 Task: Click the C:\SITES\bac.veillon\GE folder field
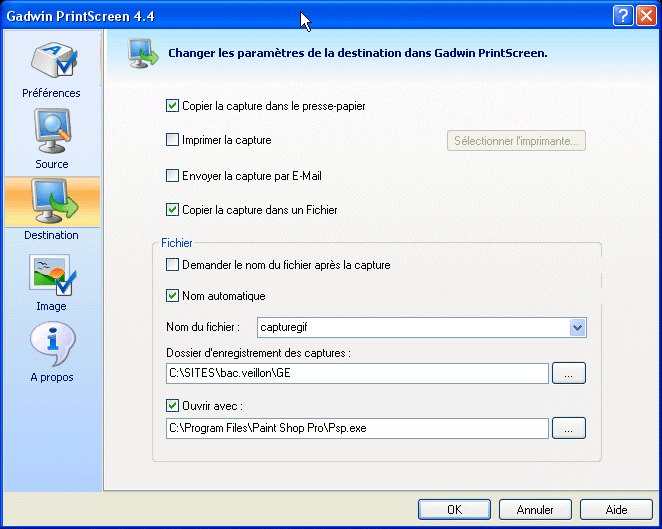point(357,373)
